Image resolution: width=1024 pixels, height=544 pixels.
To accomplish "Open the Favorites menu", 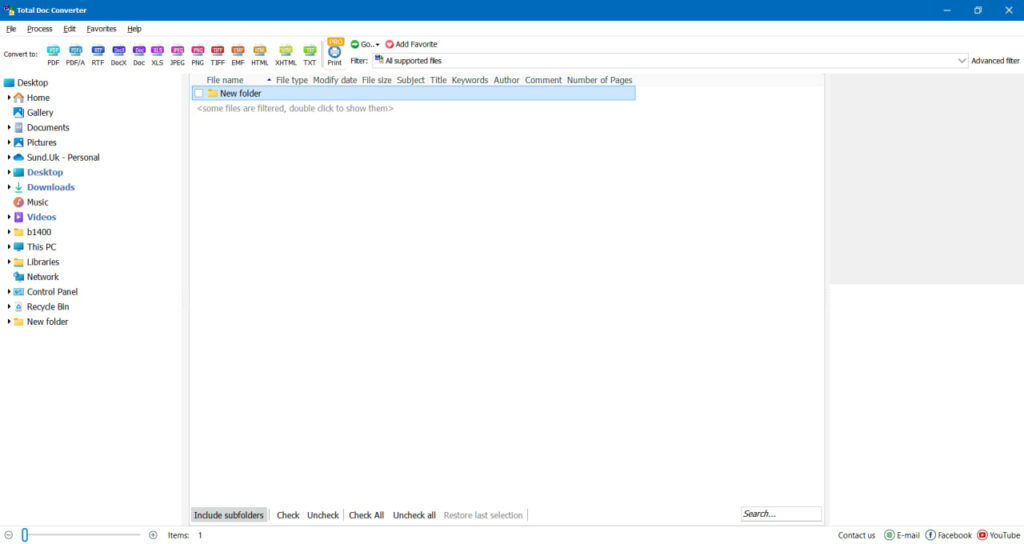I will pyautogui.click(x=101, y=29).
